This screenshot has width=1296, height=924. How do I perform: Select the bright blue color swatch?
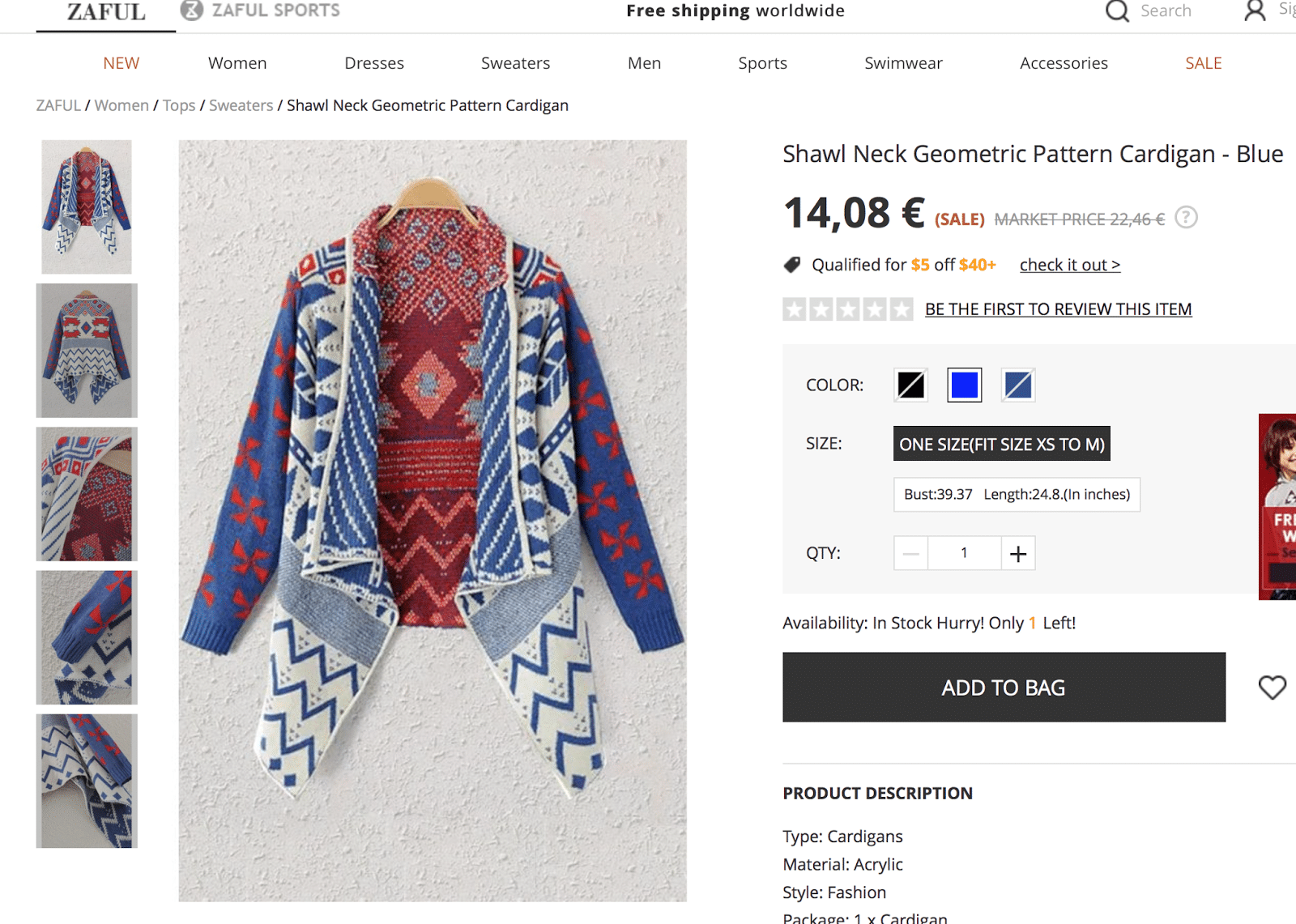pyautogui.click(x=964, y=385)
